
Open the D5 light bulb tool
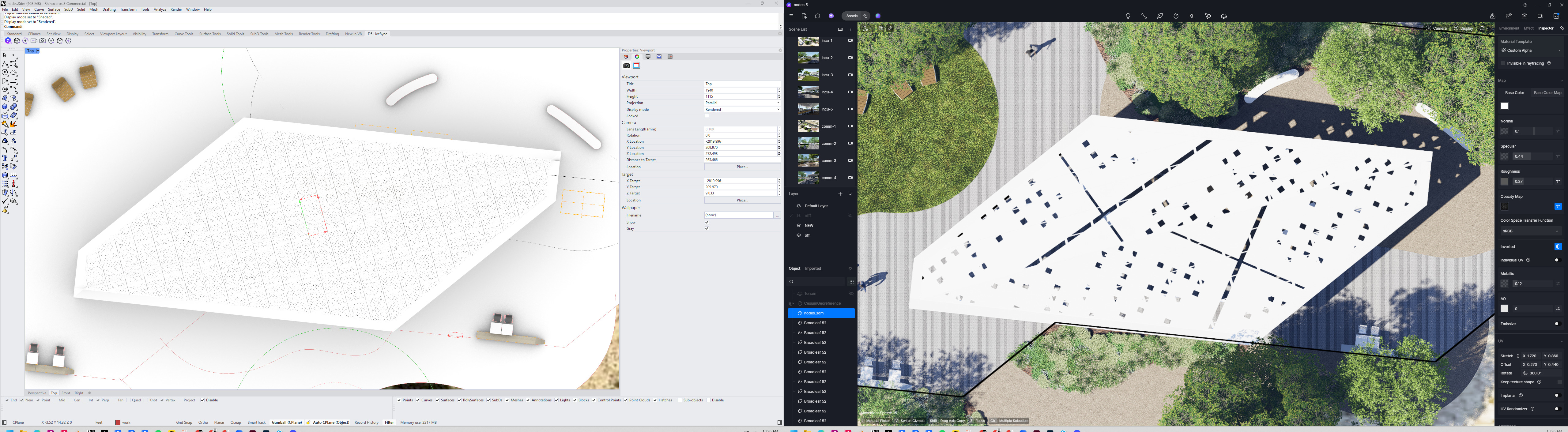coord(1128,17)
